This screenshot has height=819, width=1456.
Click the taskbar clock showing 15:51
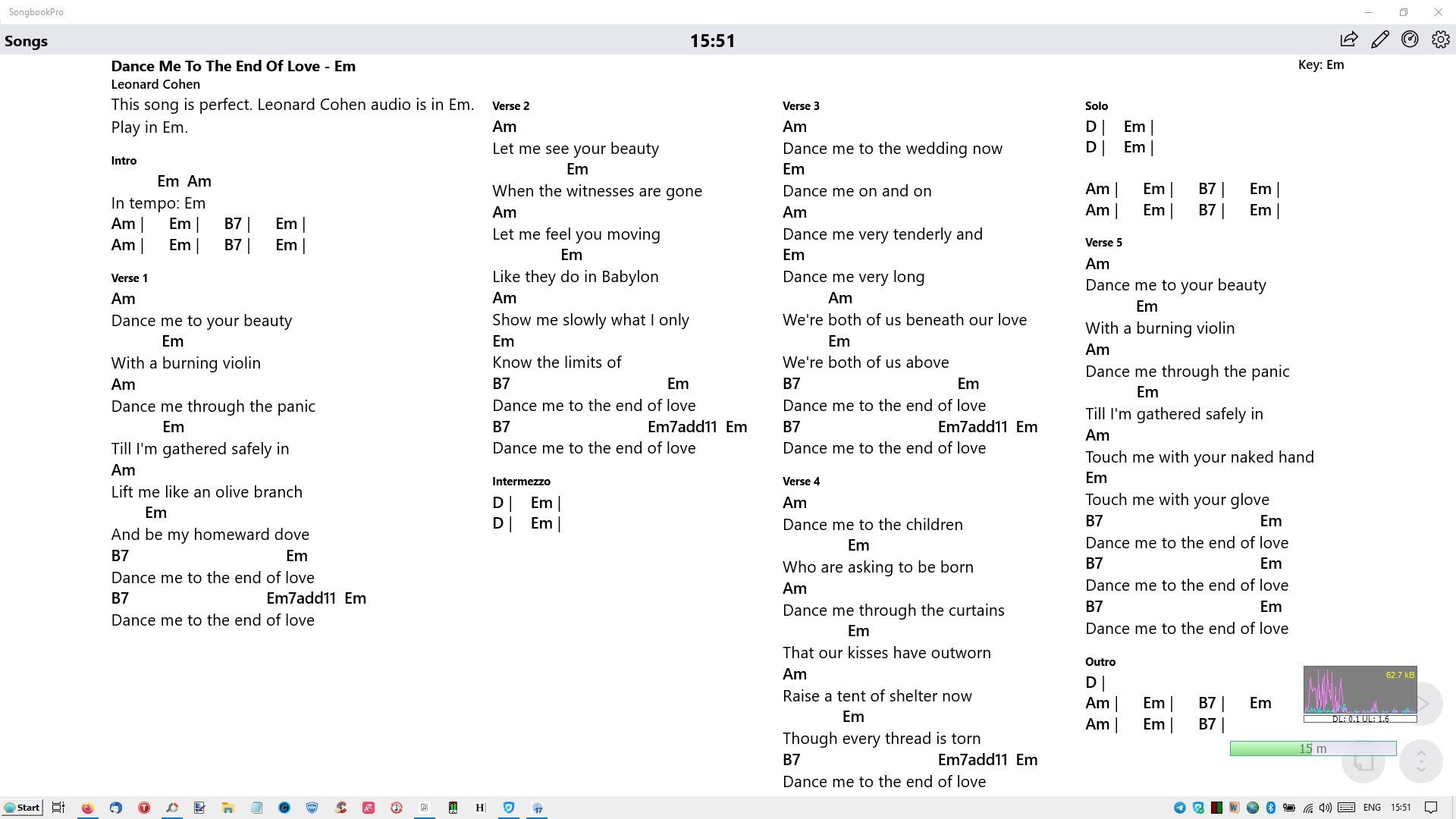(x=1401, y=808)
